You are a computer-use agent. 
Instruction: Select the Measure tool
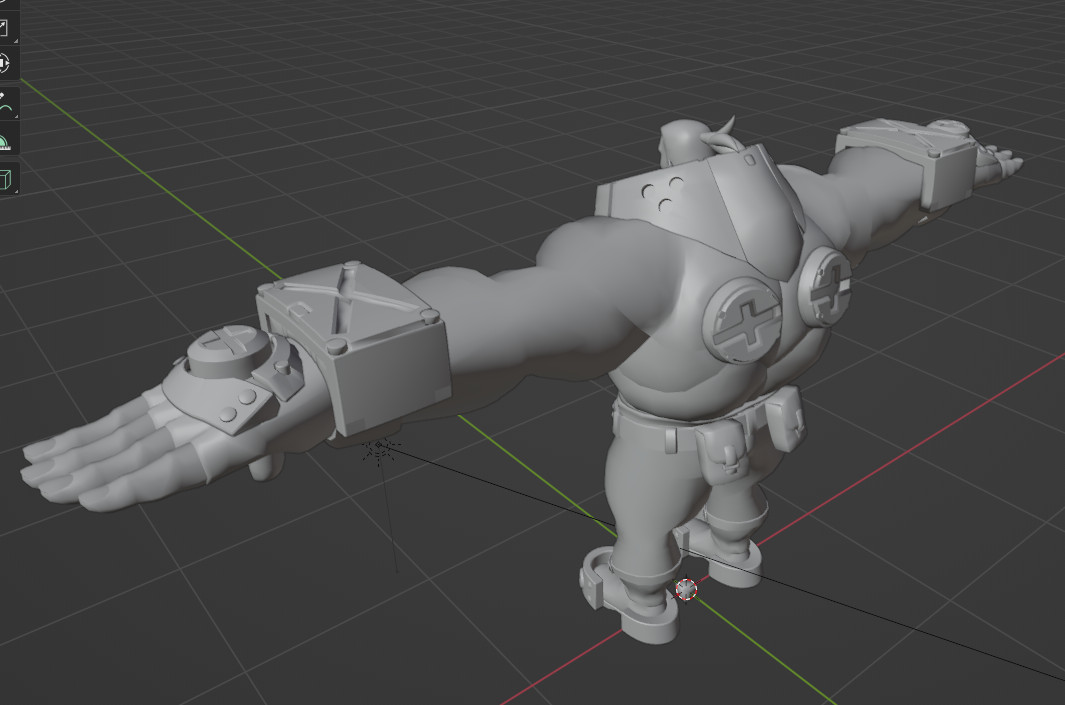pos(8,140)
